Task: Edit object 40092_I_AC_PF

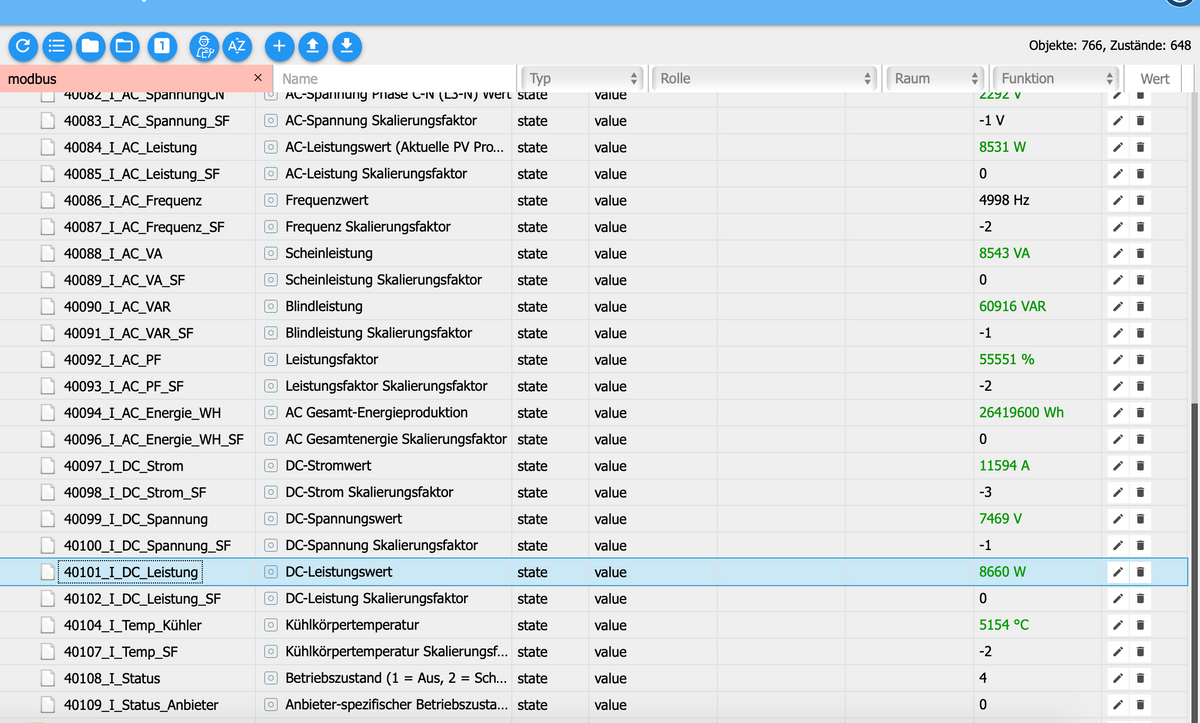Action: pos(1118,359)
